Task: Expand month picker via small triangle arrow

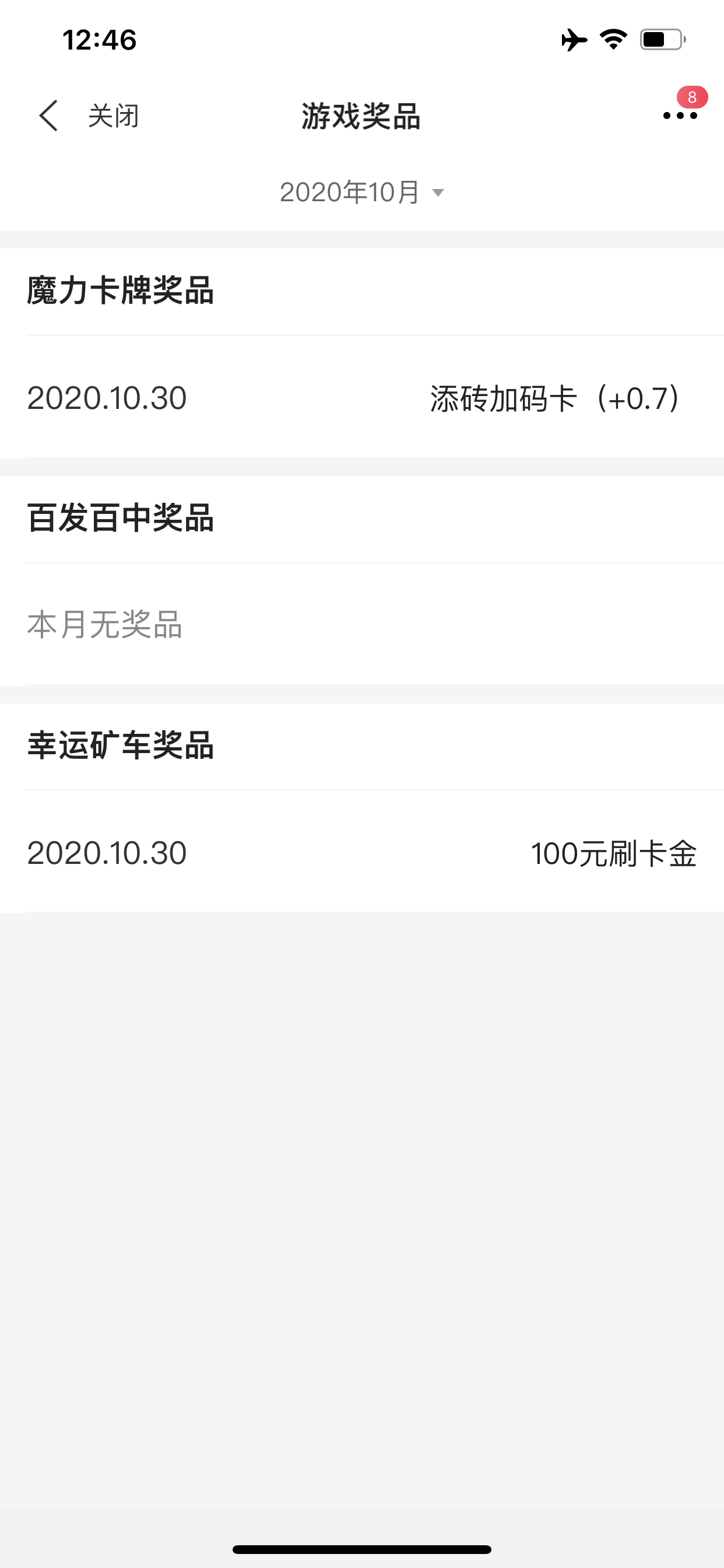Action: [437, 193]
